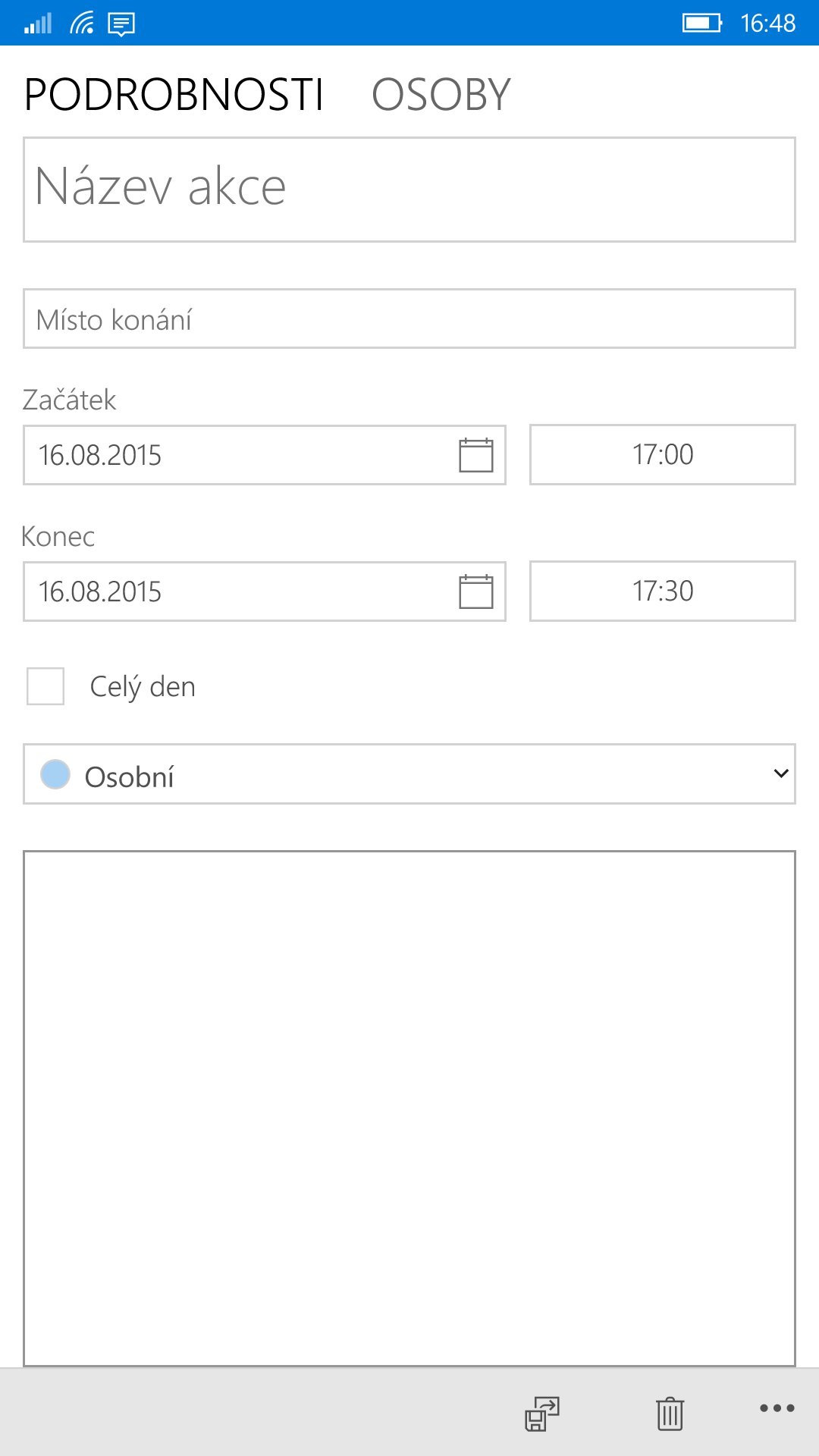
Task: Open start date calendar picker icon
Action: pyautogui.click(x=476, y=455)
